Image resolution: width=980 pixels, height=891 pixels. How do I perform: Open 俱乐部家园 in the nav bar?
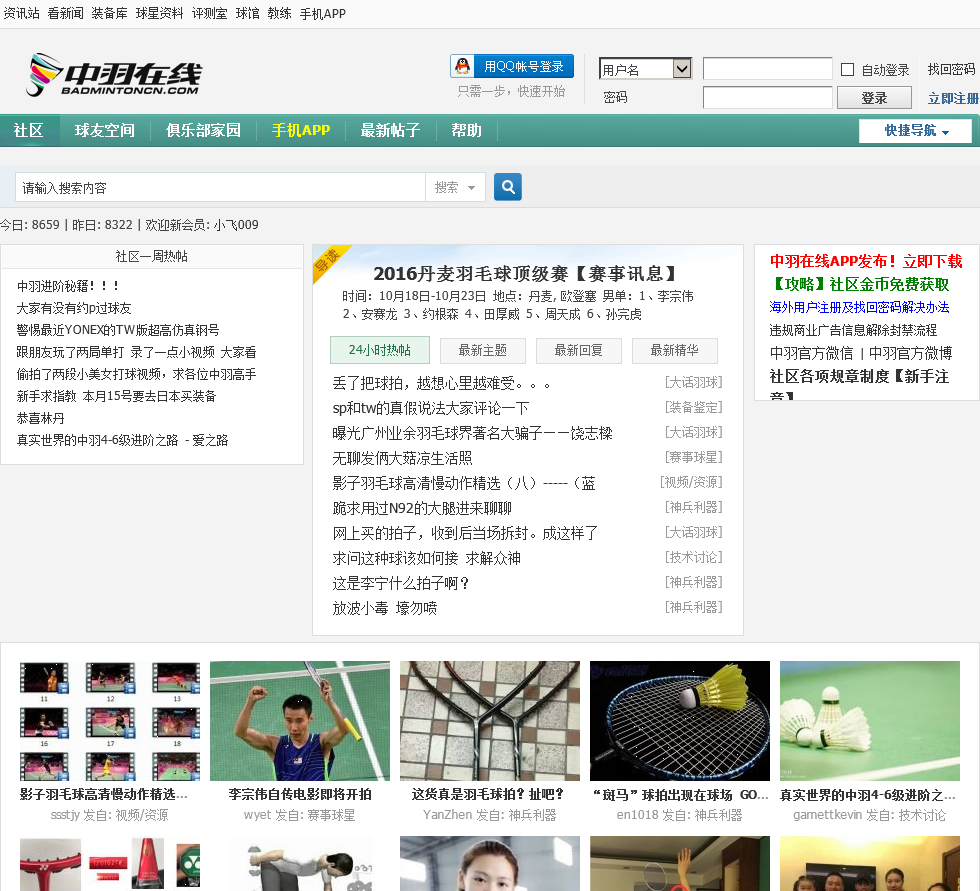click(x=203, y=131)
